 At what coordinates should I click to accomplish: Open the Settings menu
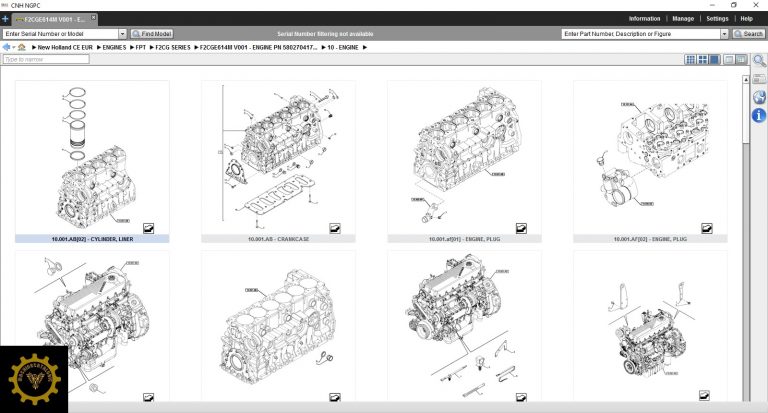pos(717,19)
